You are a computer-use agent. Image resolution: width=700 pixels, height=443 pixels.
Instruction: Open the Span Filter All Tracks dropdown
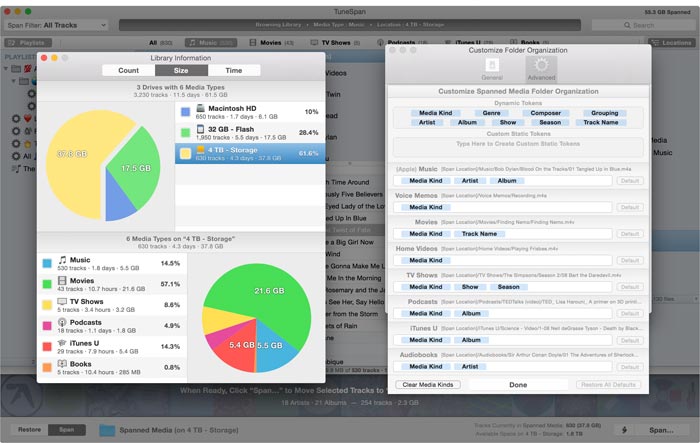pos(56,25)
